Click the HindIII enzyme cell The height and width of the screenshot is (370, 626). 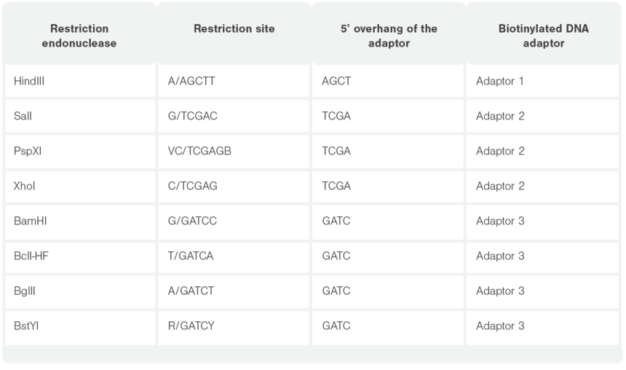(80, 81)
